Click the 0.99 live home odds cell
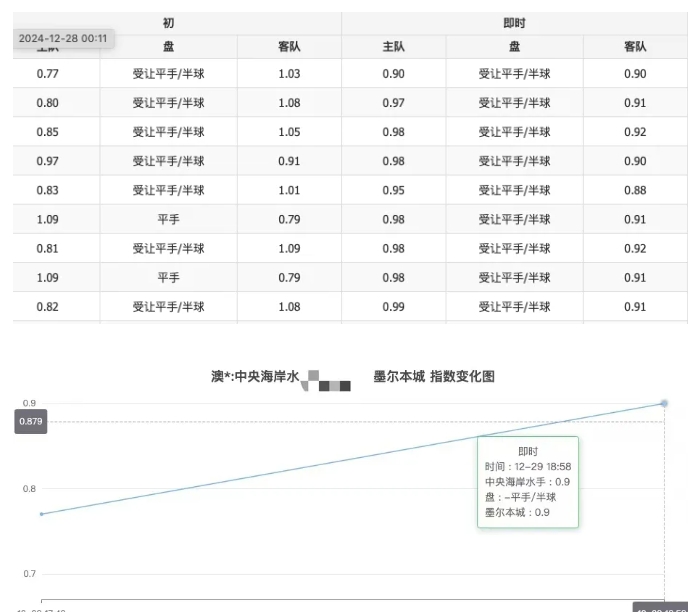 (393, 307)
